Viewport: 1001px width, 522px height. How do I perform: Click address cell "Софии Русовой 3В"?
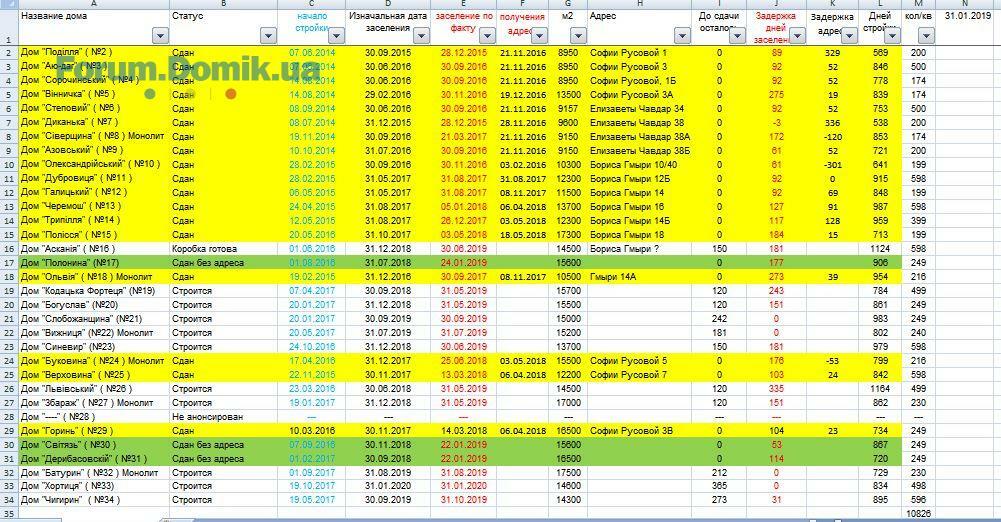pyautogui.click(x=639, y=431)
